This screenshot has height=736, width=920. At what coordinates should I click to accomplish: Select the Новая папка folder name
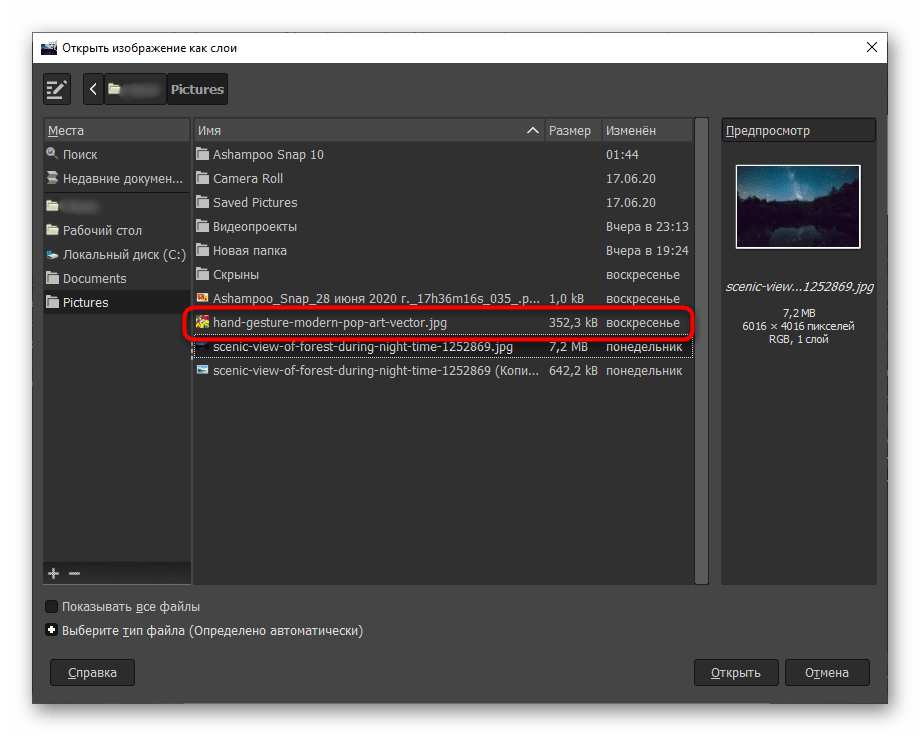pyautogui.click(x=249, y=251)
